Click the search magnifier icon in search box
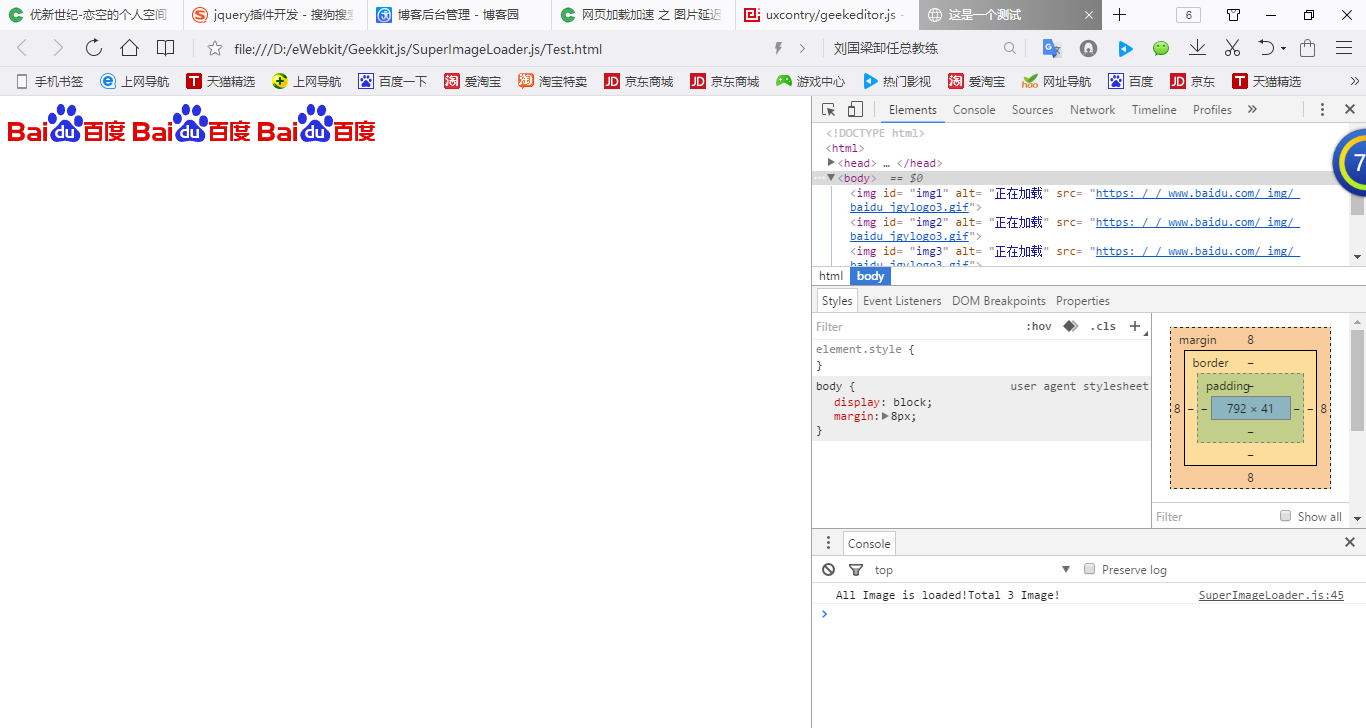 (x=1010, y=48)
